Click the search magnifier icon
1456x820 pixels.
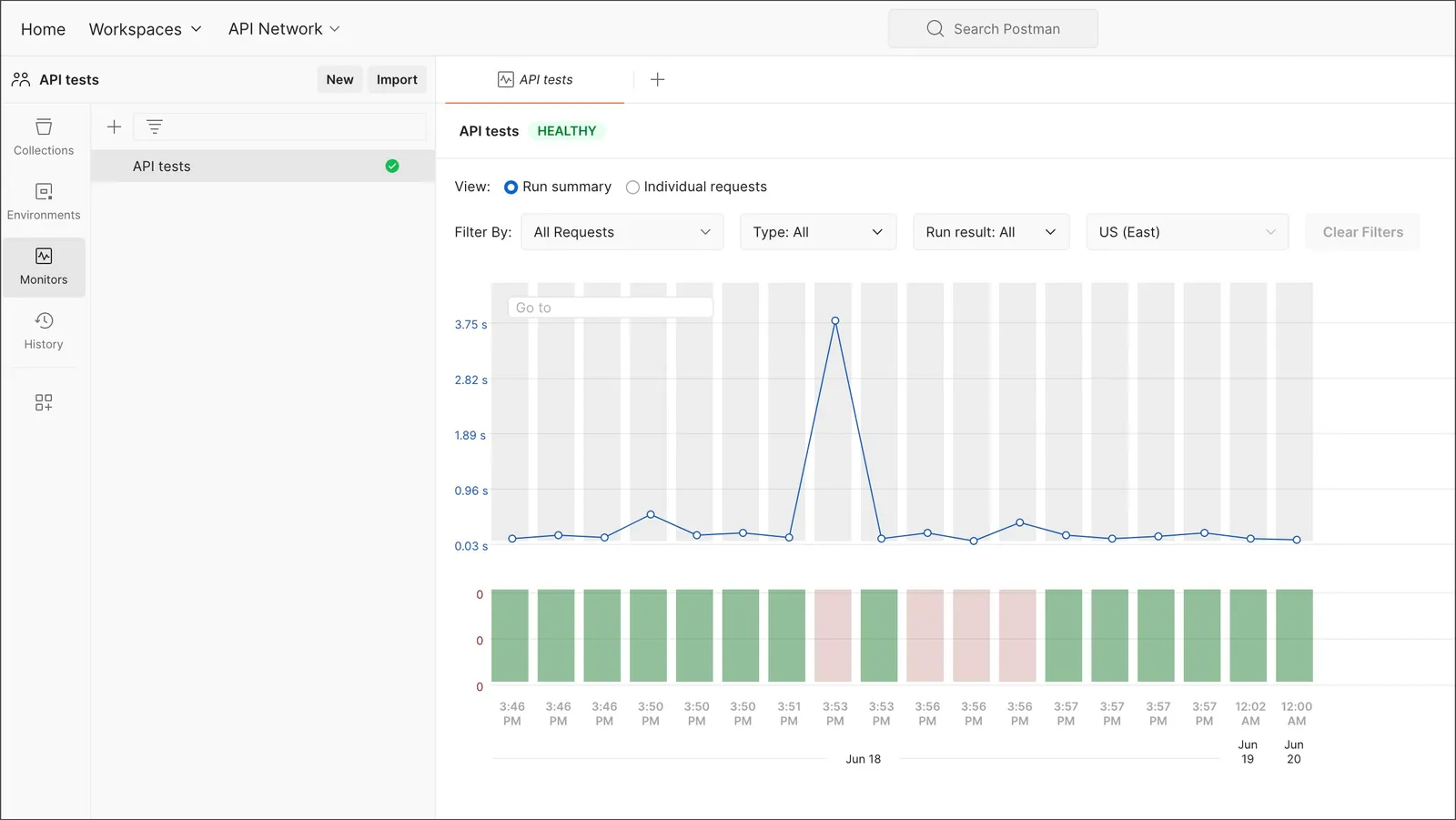pyautogui.click(x=935, y=28)
